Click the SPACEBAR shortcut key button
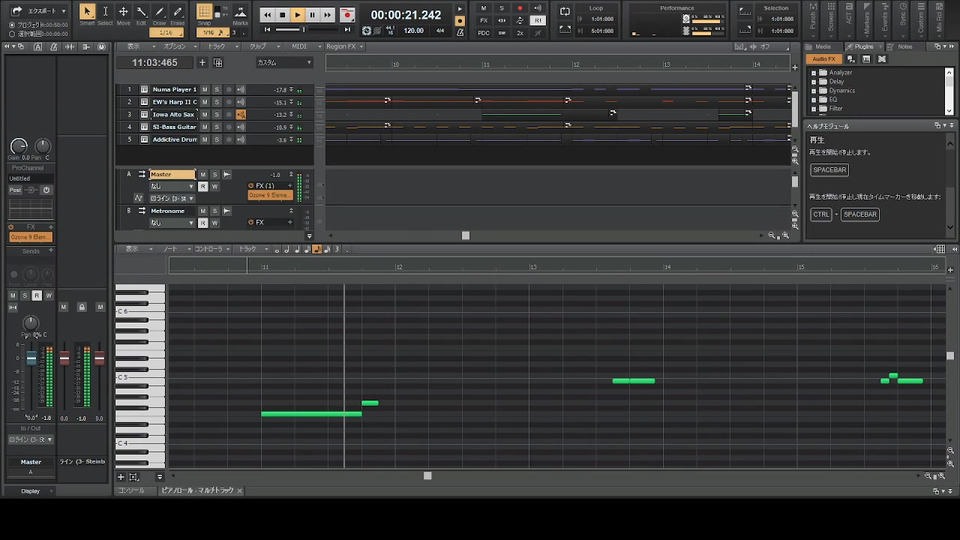The width and height of the screenshot is (960, 540). (x=829, y=170)
